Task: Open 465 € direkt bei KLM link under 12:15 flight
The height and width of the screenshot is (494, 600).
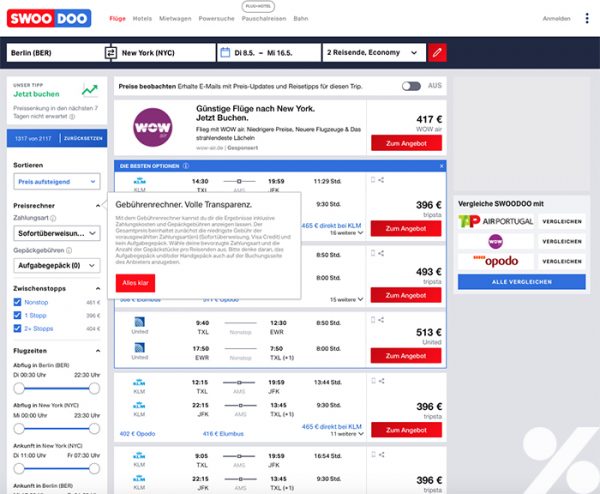Action: [x=332, y=426]
